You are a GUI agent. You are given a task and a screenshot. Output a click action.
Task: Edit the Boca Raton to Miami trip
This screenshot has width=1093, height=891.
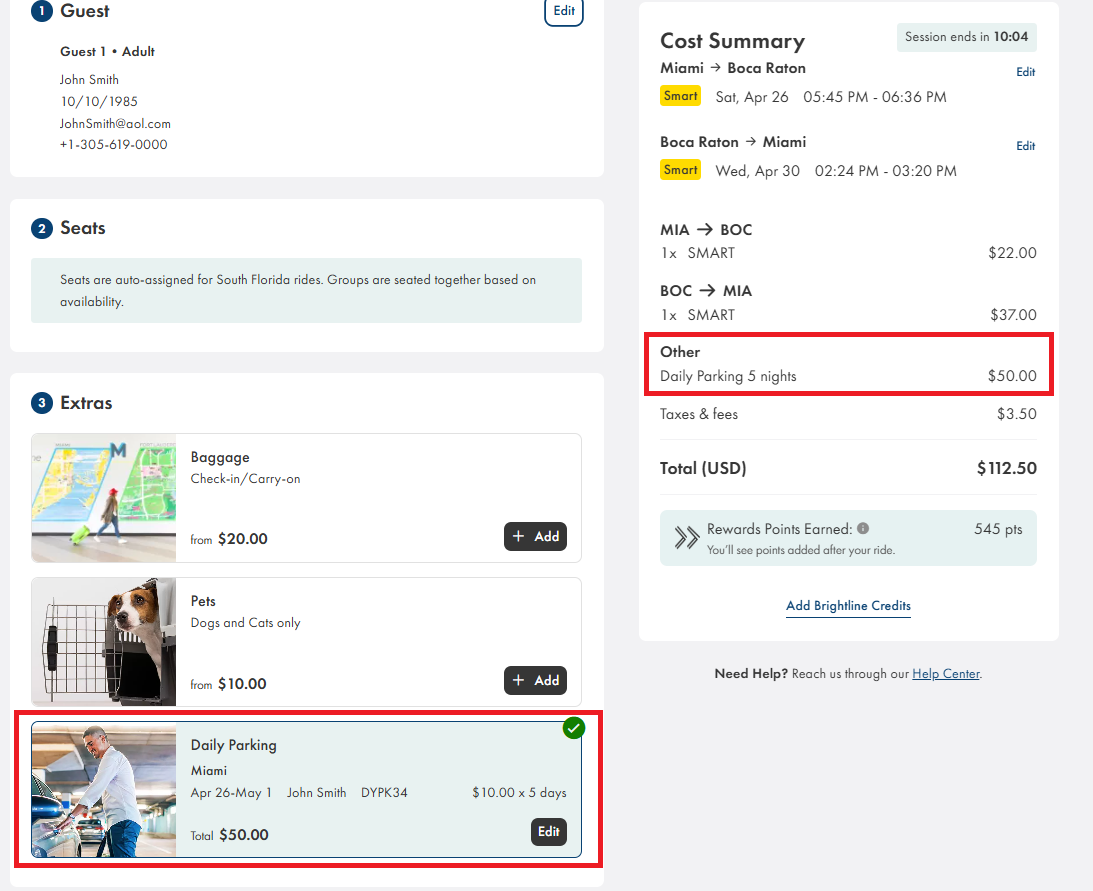point(1025,146)
